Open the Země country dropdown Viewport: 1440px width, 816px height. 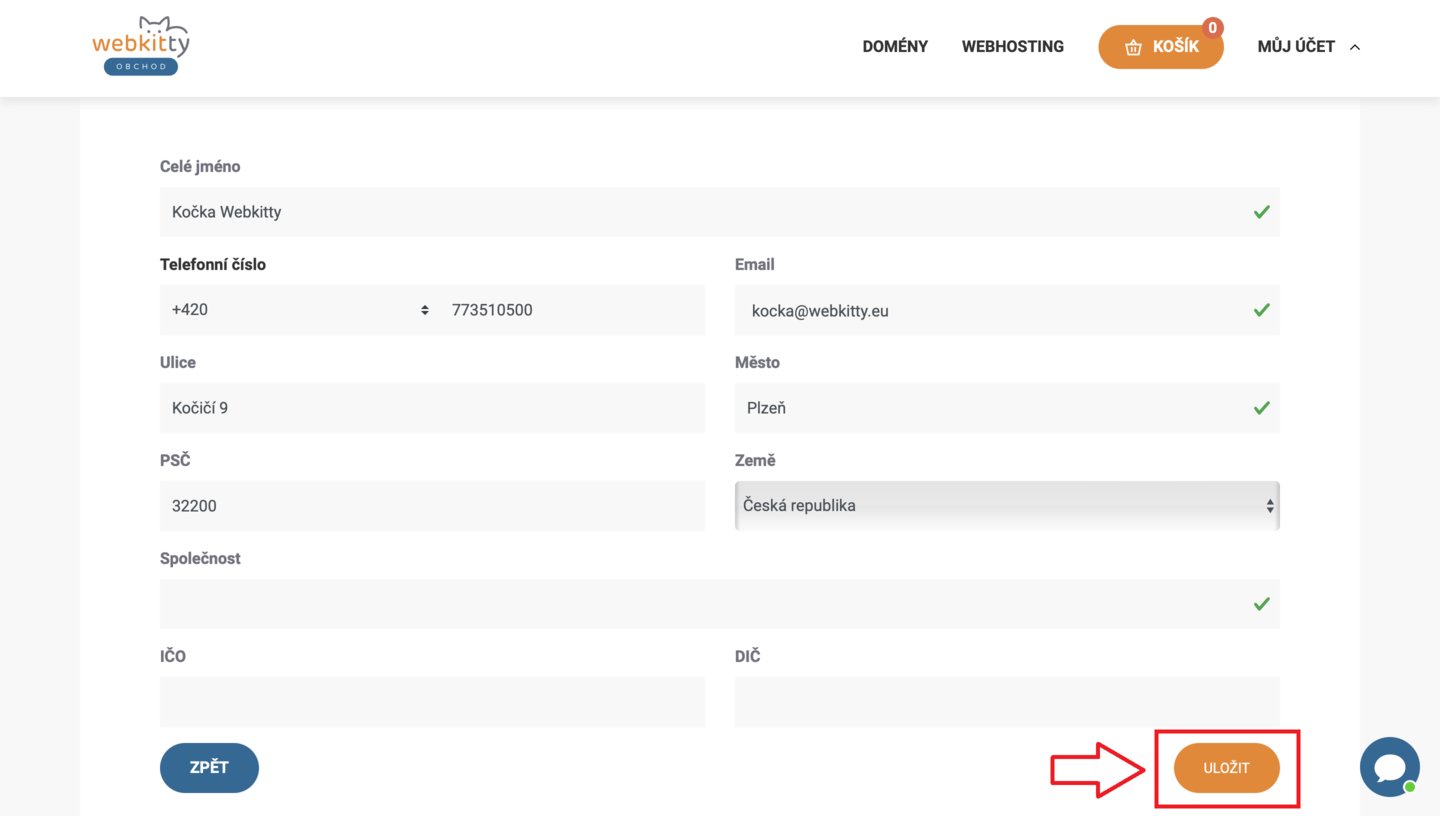(1007, 506)
